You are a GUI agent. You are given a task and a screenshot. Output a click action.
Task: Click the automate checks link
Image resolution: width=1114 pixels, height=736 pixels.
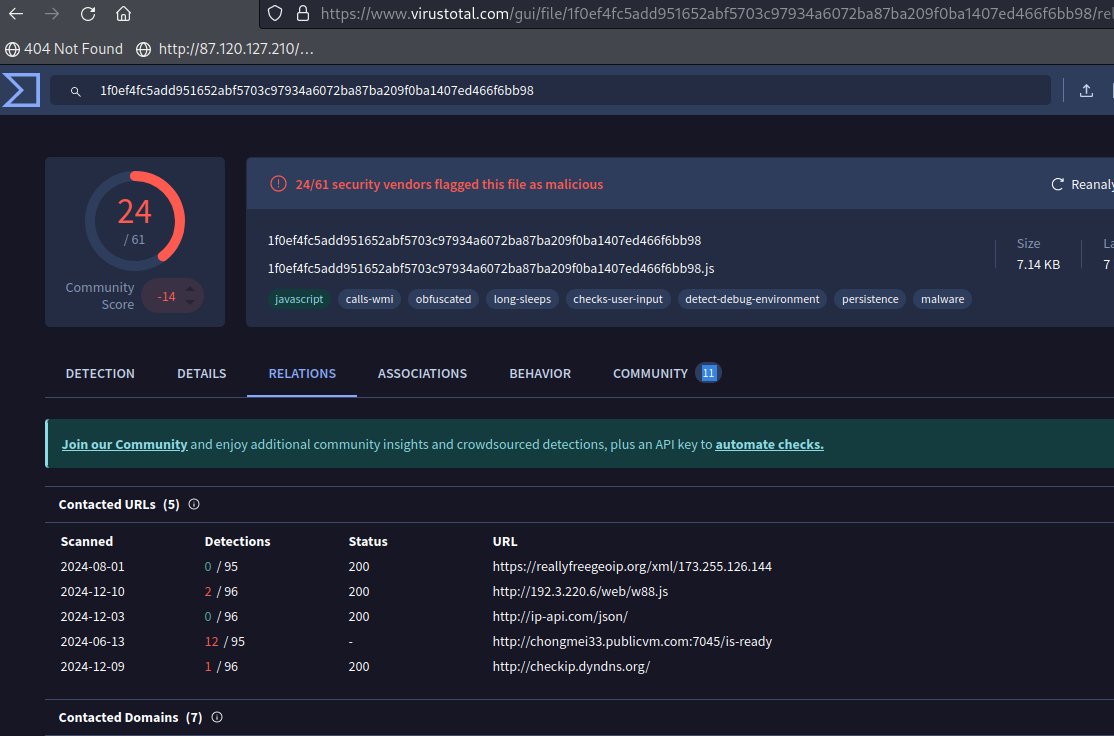click(769, 445)
